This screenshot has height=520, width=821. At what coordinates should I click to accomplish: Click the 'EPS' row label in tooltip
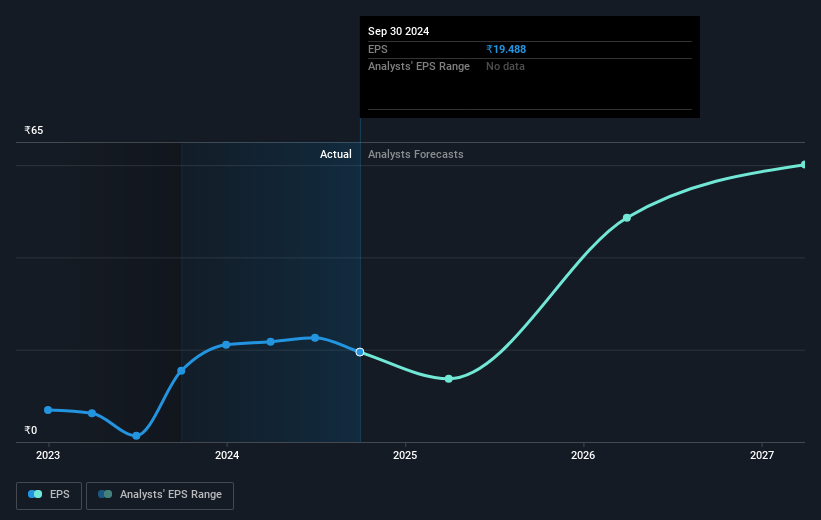[378, 49]
